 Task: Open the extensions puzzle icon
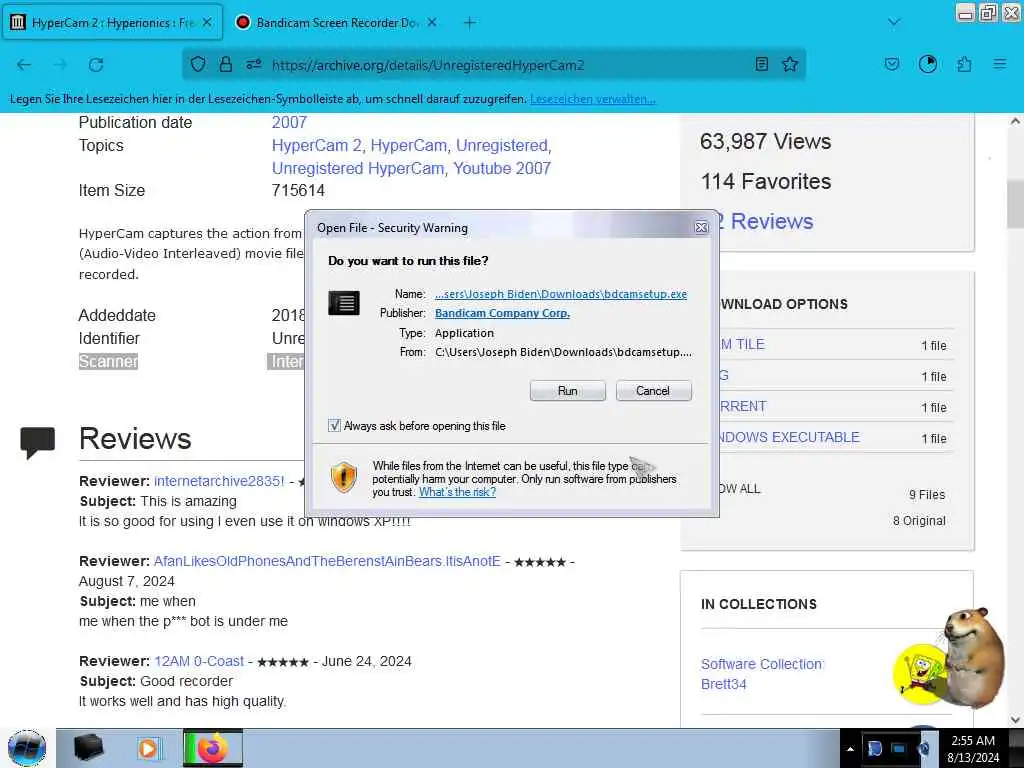pyautogui.click(x=964, y=64)
